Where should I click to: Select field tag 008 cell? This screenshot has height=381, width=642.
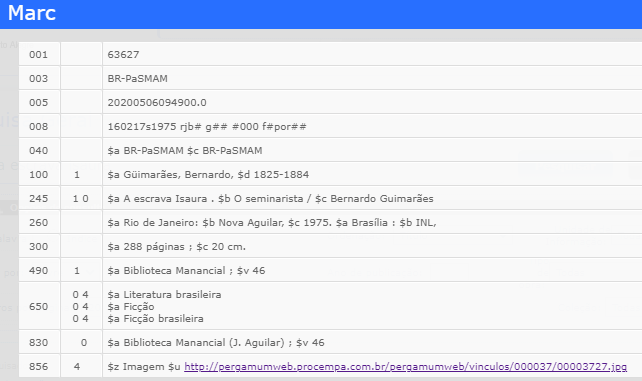pyautogui.click(x=38, y=126)
